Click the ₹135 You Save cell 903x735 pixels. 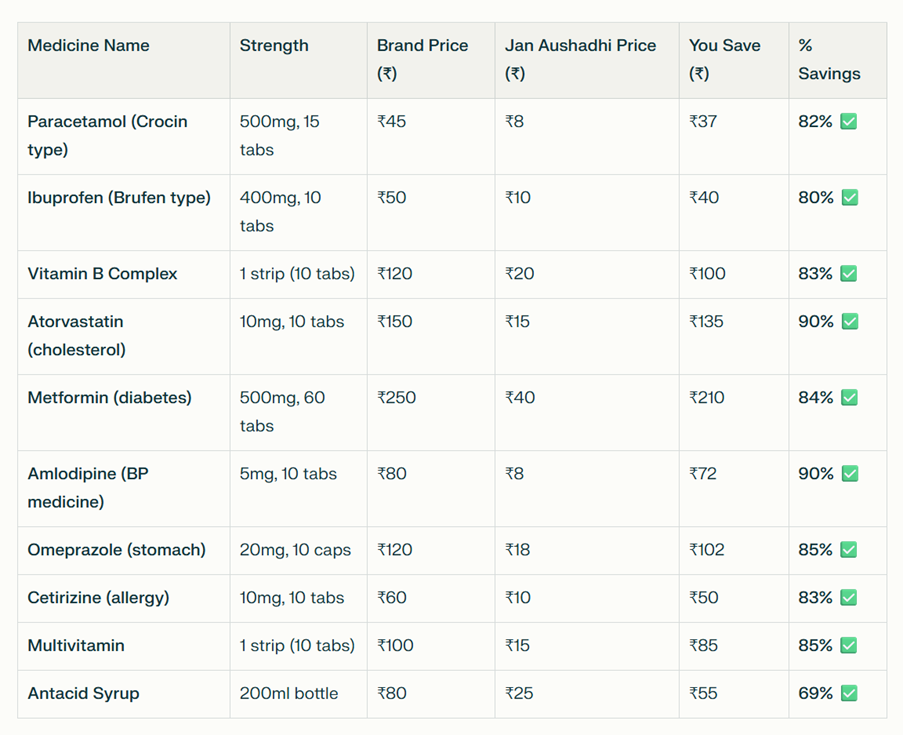pos(706,322)
